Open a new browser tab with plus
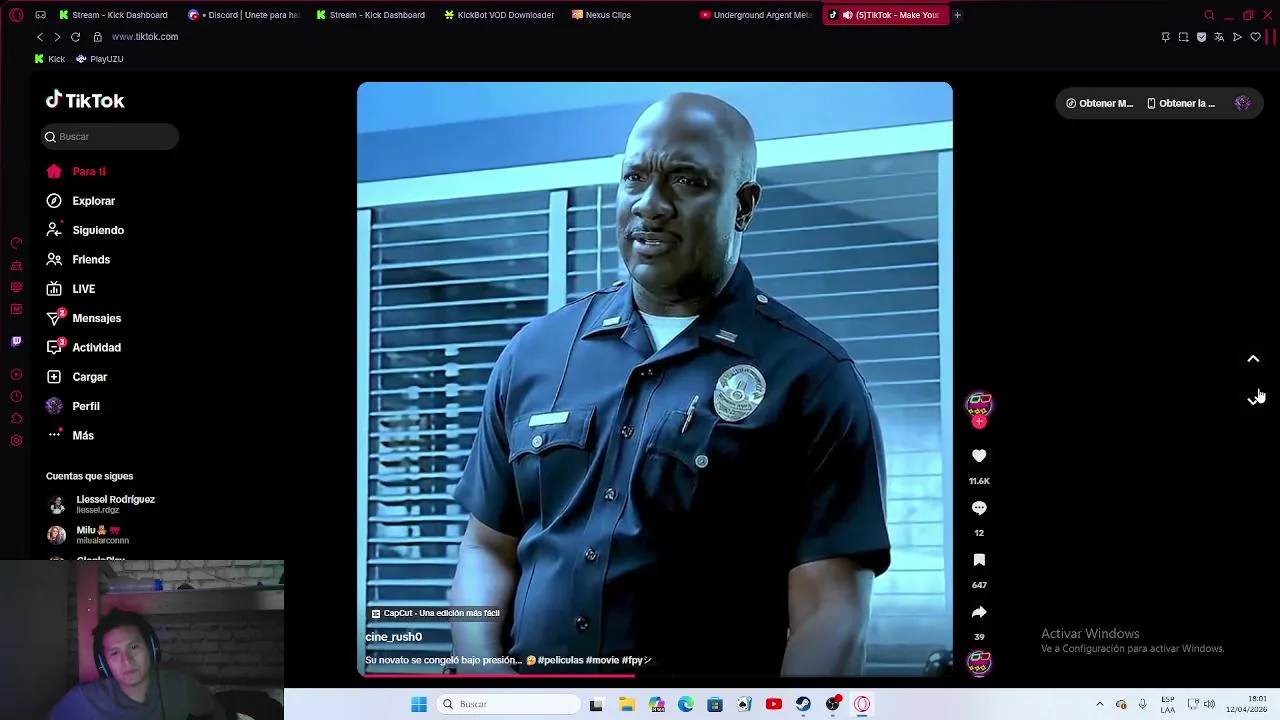Screen dimensions: 1280x720 point(957,15)
